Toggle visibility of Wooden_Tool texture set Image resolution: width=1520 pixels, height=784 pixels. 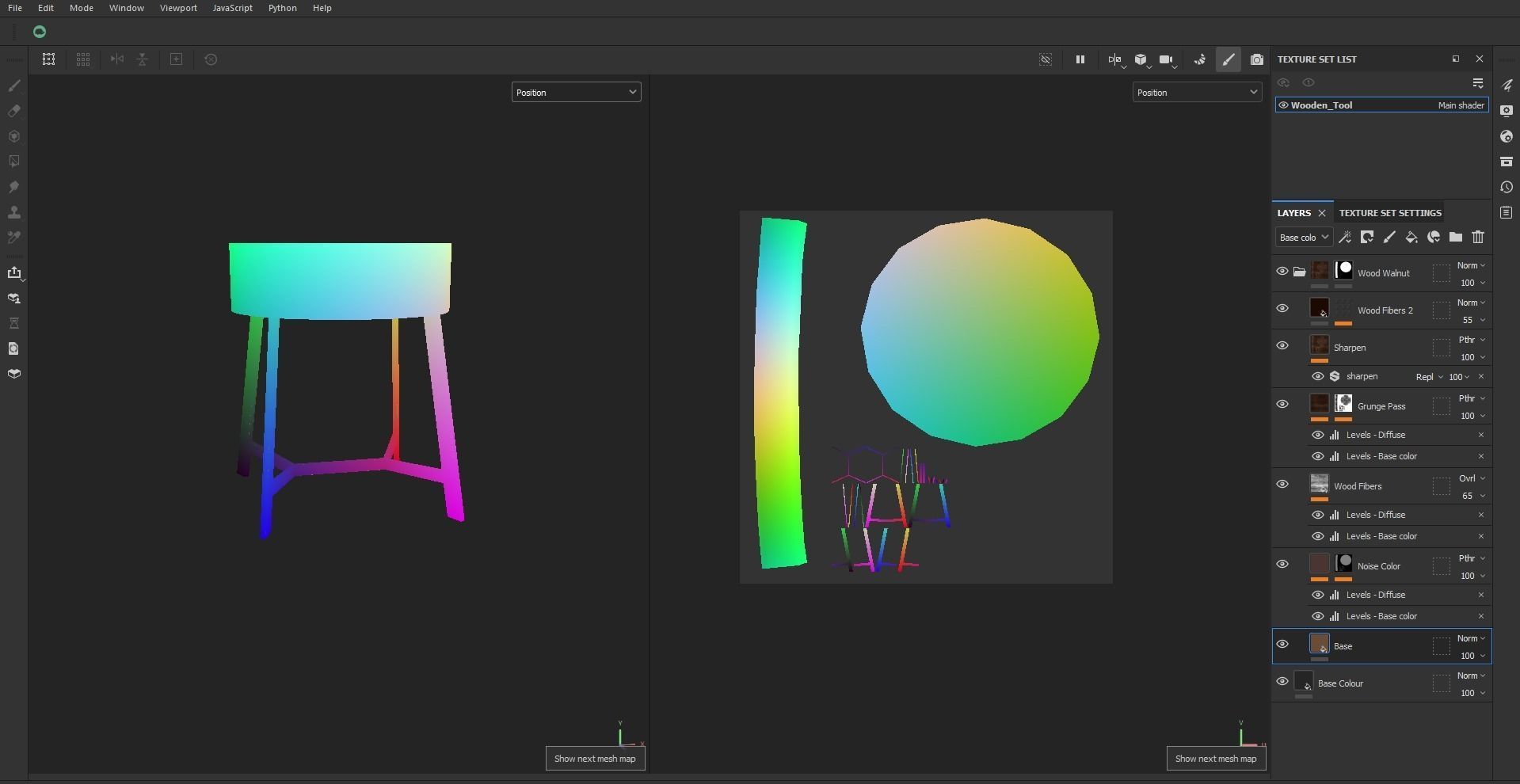(x=1283, y=105)
